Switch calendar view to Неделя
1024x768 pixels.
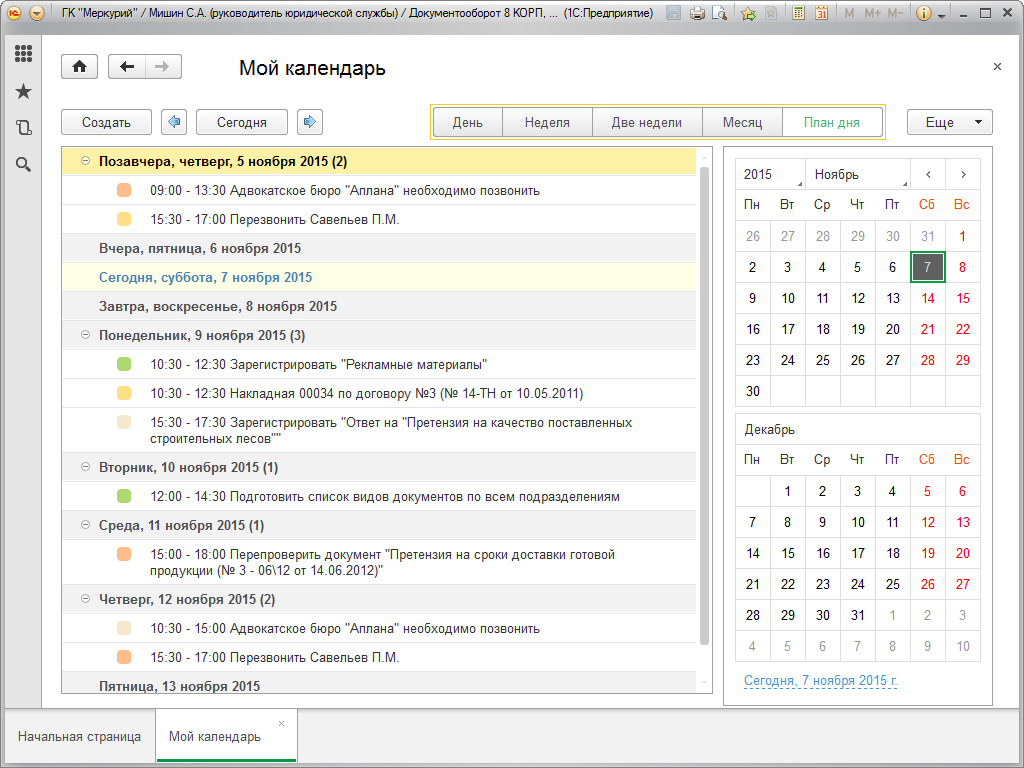pyautogui.click(x=547, y=122)
